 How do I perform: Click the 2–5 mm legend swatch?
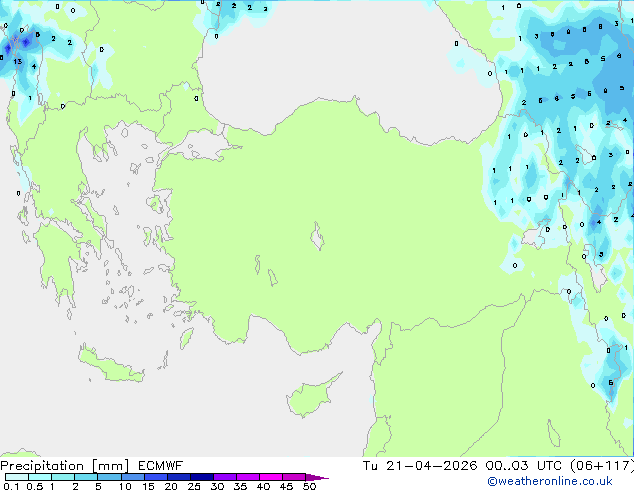(x=86, y=477)
